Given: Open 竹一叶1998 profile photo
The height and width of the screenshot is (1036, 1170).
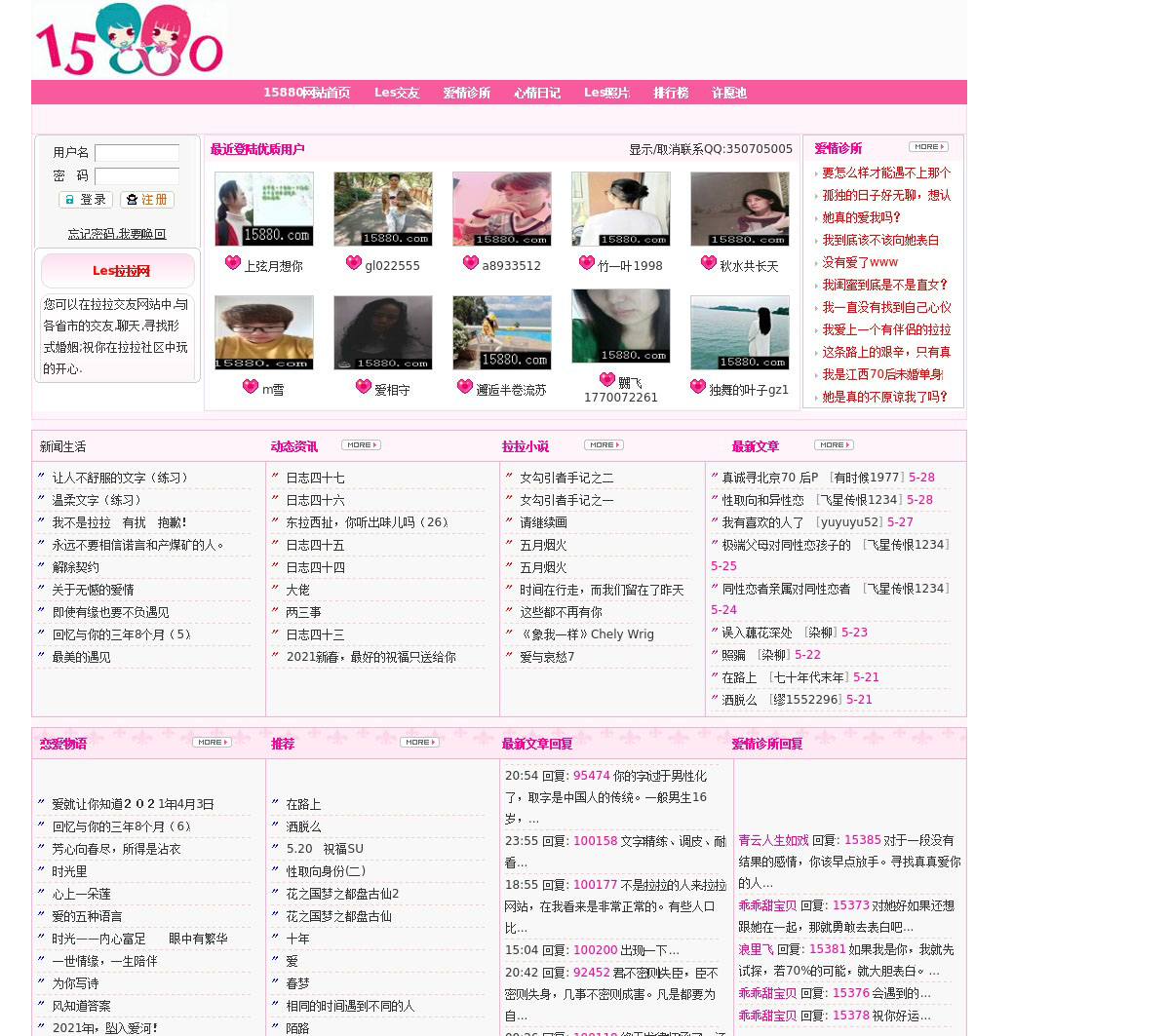Looking at the screenshot, I should 621,209.
